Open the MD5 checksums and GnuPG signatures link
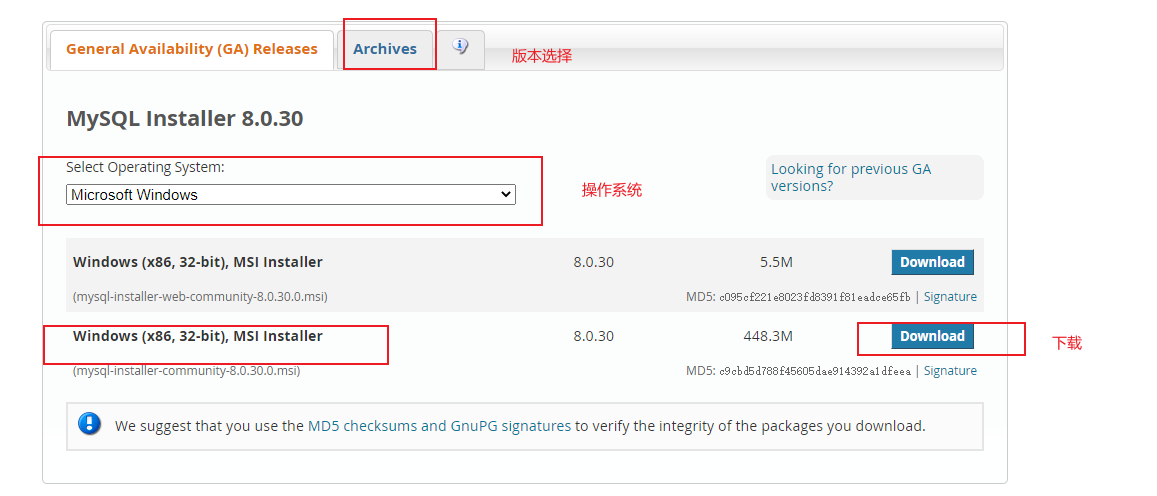The width and height of the screenshot is (1157, 496). 439,426
